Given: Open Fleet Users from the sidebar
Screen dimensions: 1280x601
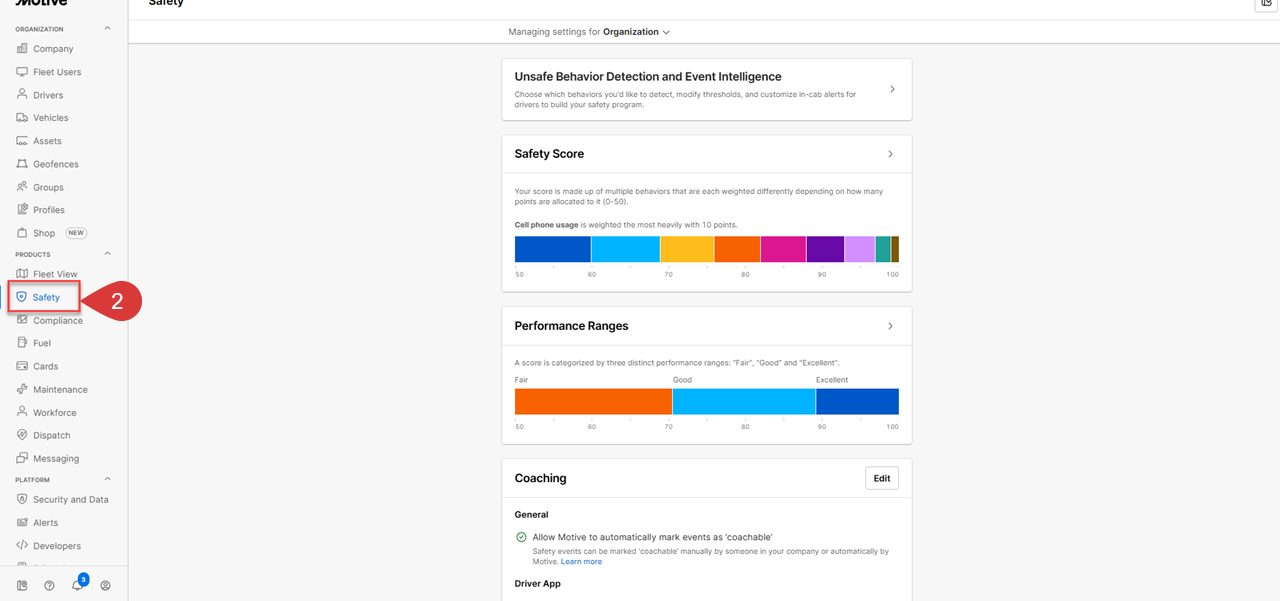Looking at the screenshot, I should pyautogui.click(x=56, y=72).
